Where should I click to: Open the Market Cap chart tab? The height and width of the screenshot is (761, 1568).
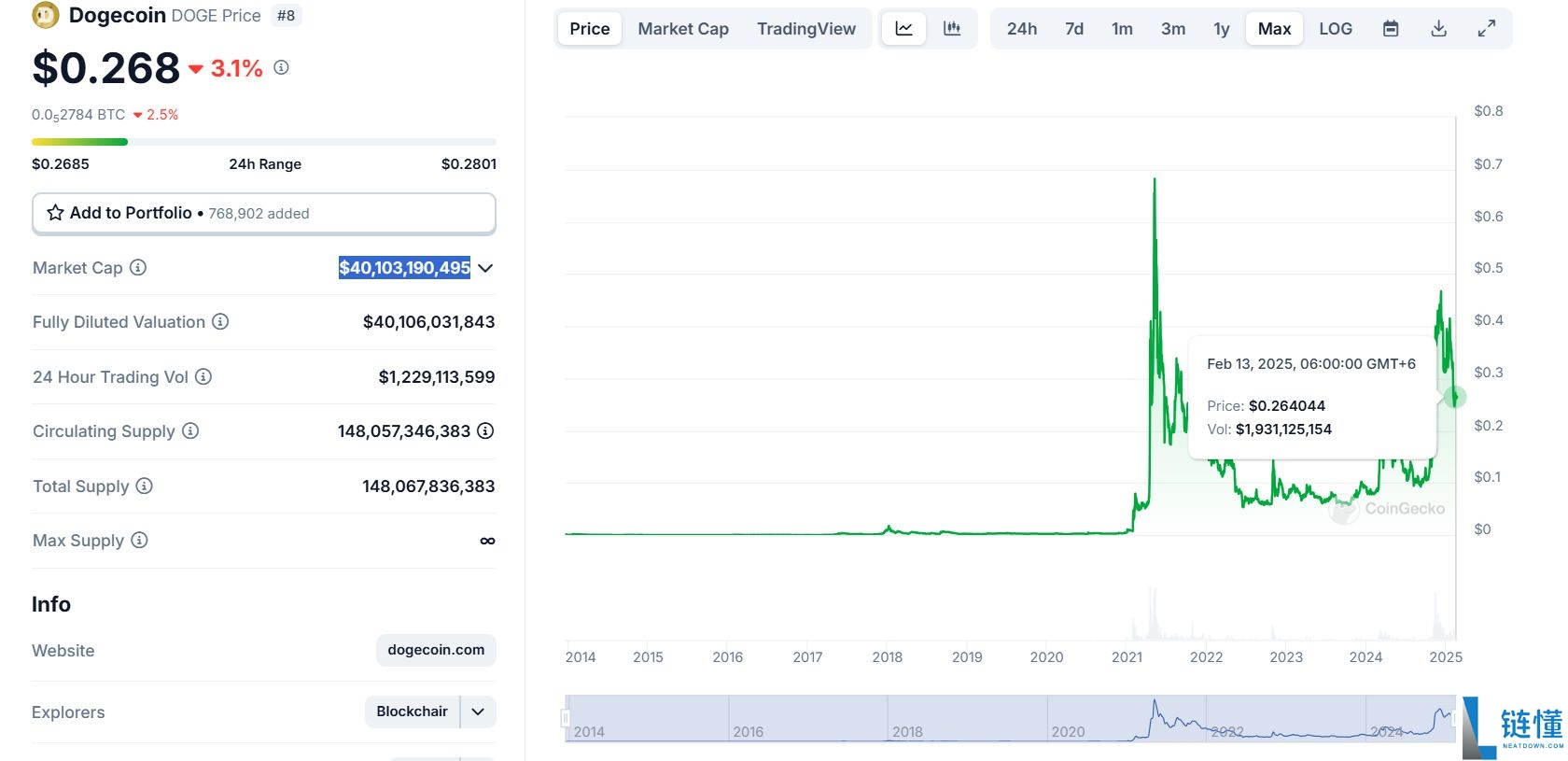(x=683, y=29)
